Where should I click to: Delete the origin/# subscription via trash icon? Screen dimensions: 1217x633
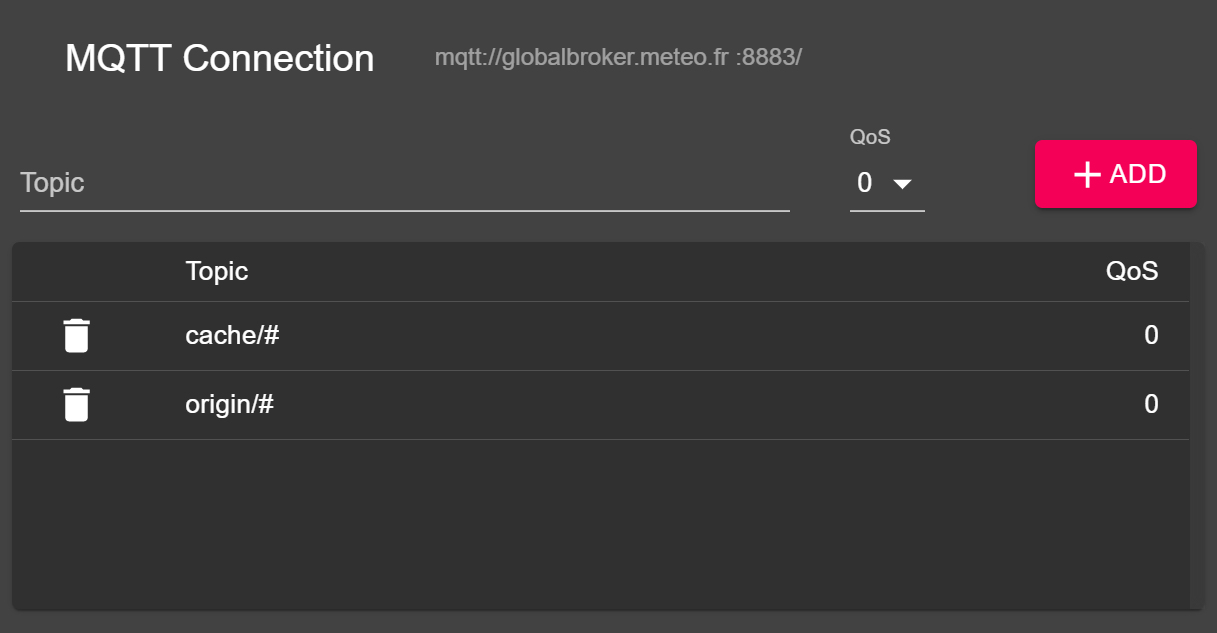(x=77, y=405)
